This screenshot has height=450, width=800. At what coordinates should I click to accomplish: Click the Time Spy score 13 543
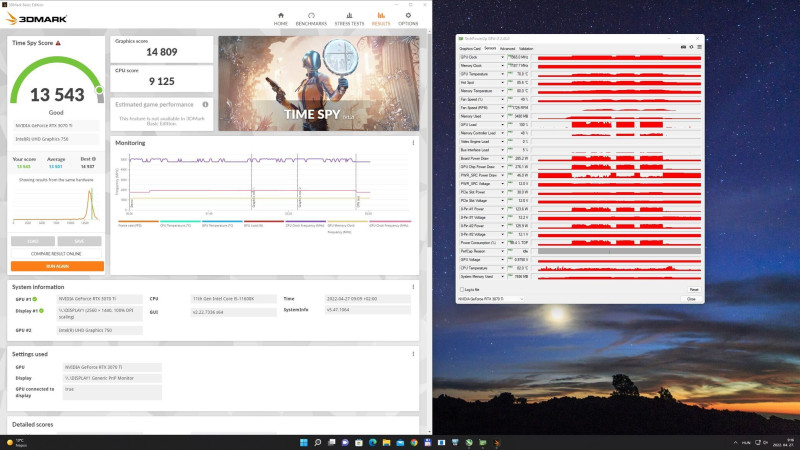(x=57, y=95)
